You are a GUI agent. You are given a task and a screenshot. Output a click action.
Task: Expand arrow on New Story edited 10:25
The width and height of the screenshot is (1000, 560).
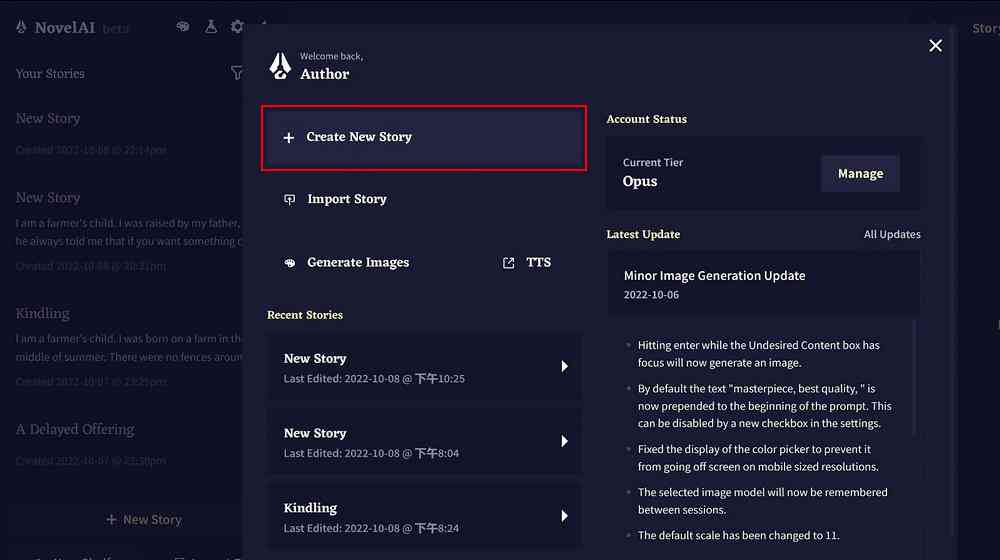(564, 366)
